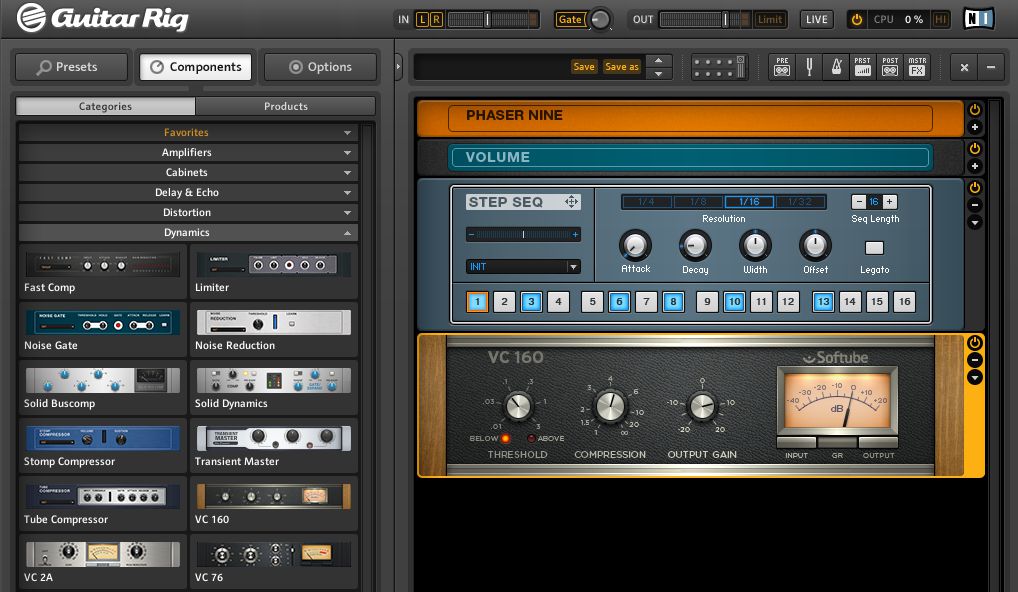
Task: Toggle HI quality mode
Action: 939,19
